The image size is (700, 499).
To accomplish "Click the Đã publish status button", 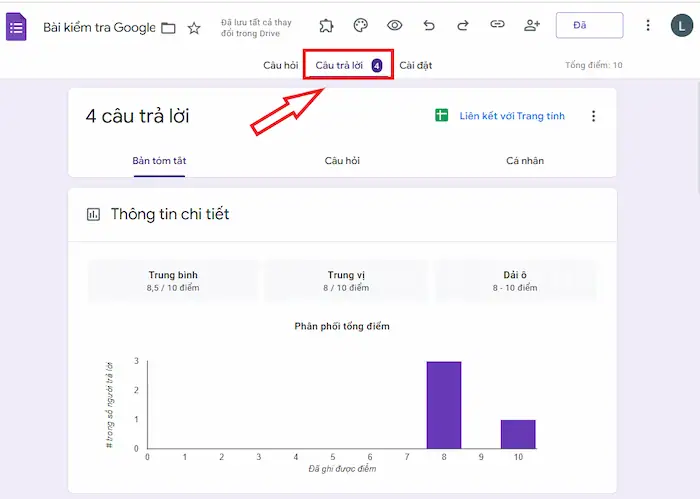I will point(589,25).
